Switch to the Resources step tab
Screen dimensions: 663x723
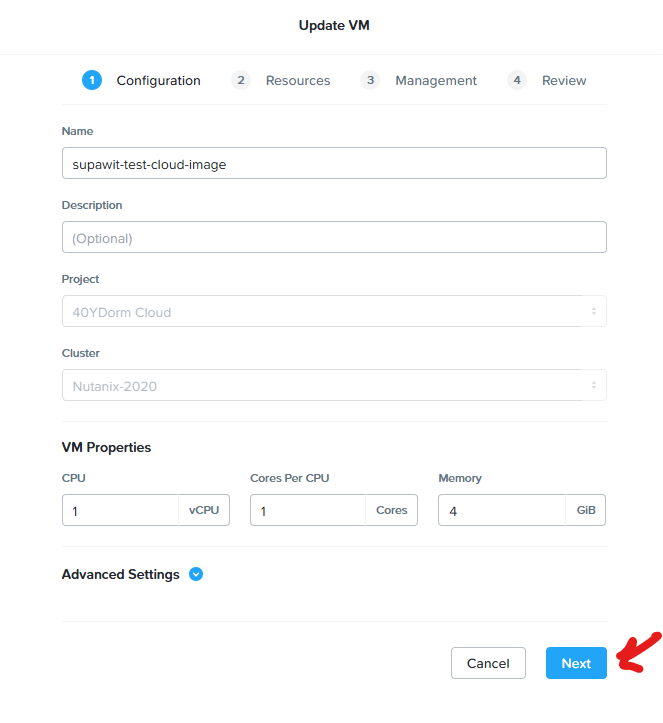(297, 81)
